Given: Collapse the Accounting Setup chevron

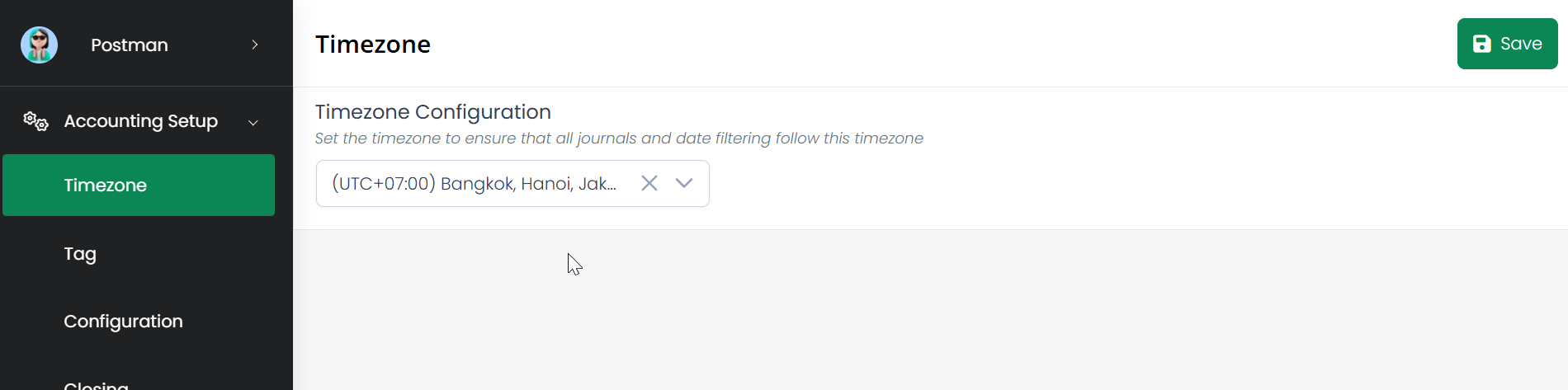Looking at the screenshot, I should tap(253, 123).
